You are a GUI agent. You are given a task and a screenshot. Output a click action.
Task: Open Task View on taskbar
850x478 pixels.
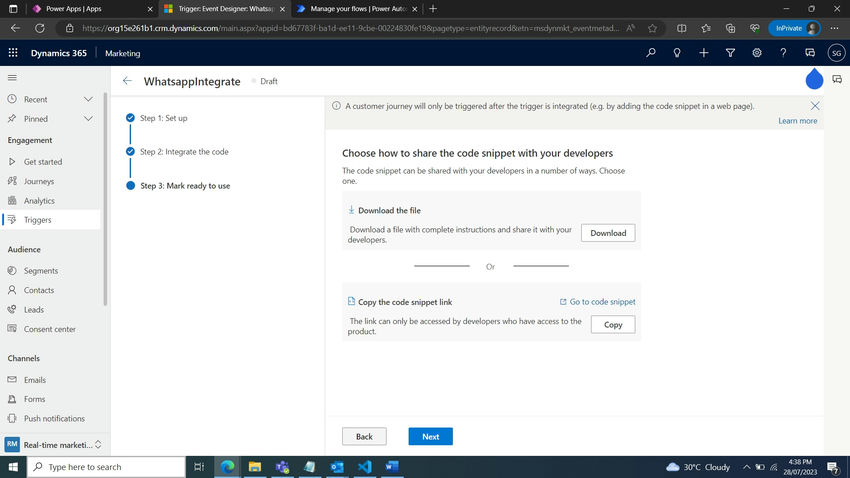coord(199,467)
